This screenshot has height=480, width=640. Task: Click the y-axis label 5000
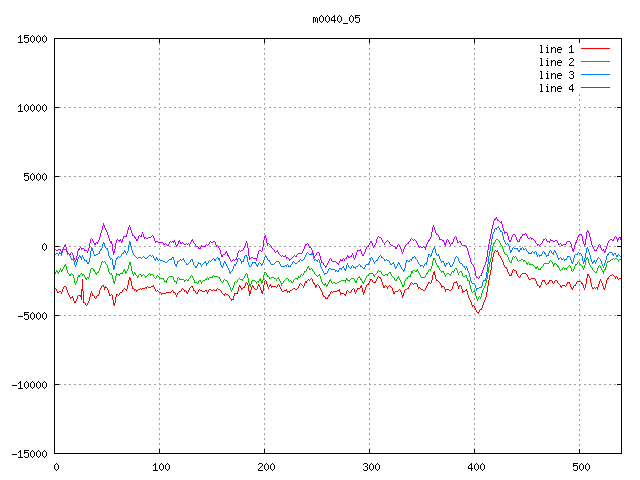coord(36,177)
